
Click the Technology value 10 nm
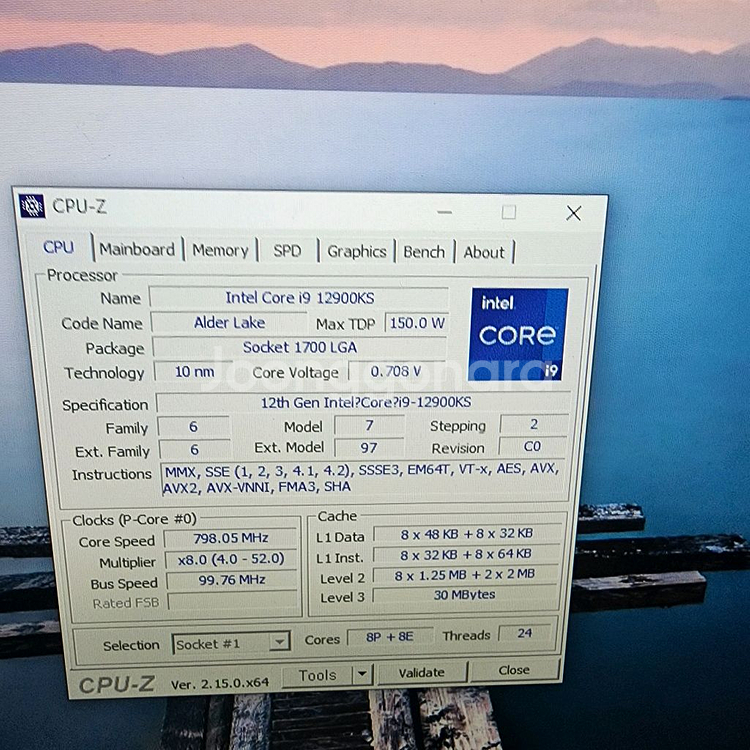click(194, 372)
